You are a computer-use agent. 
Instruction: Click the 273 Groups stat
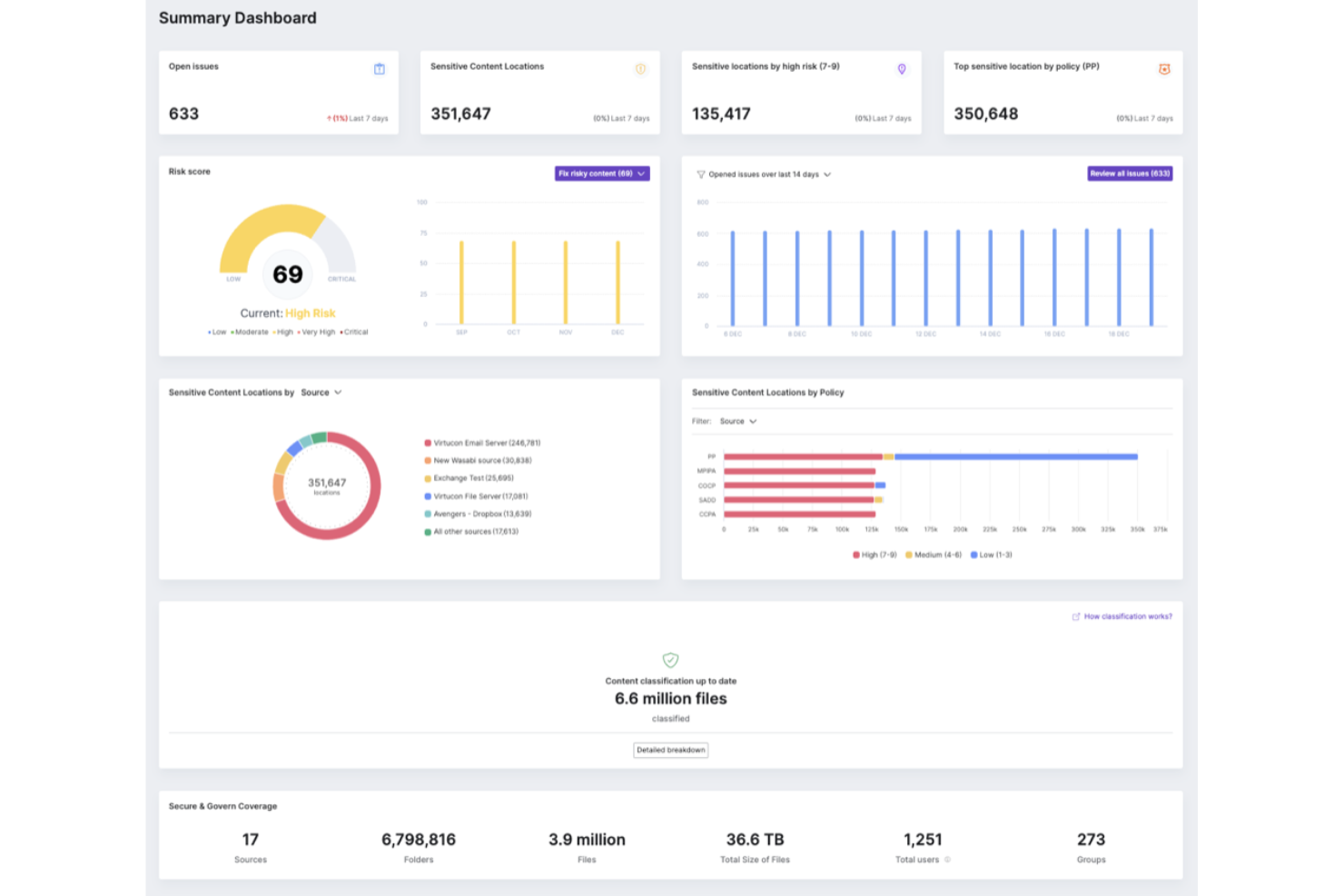[x=1091, y=847]
